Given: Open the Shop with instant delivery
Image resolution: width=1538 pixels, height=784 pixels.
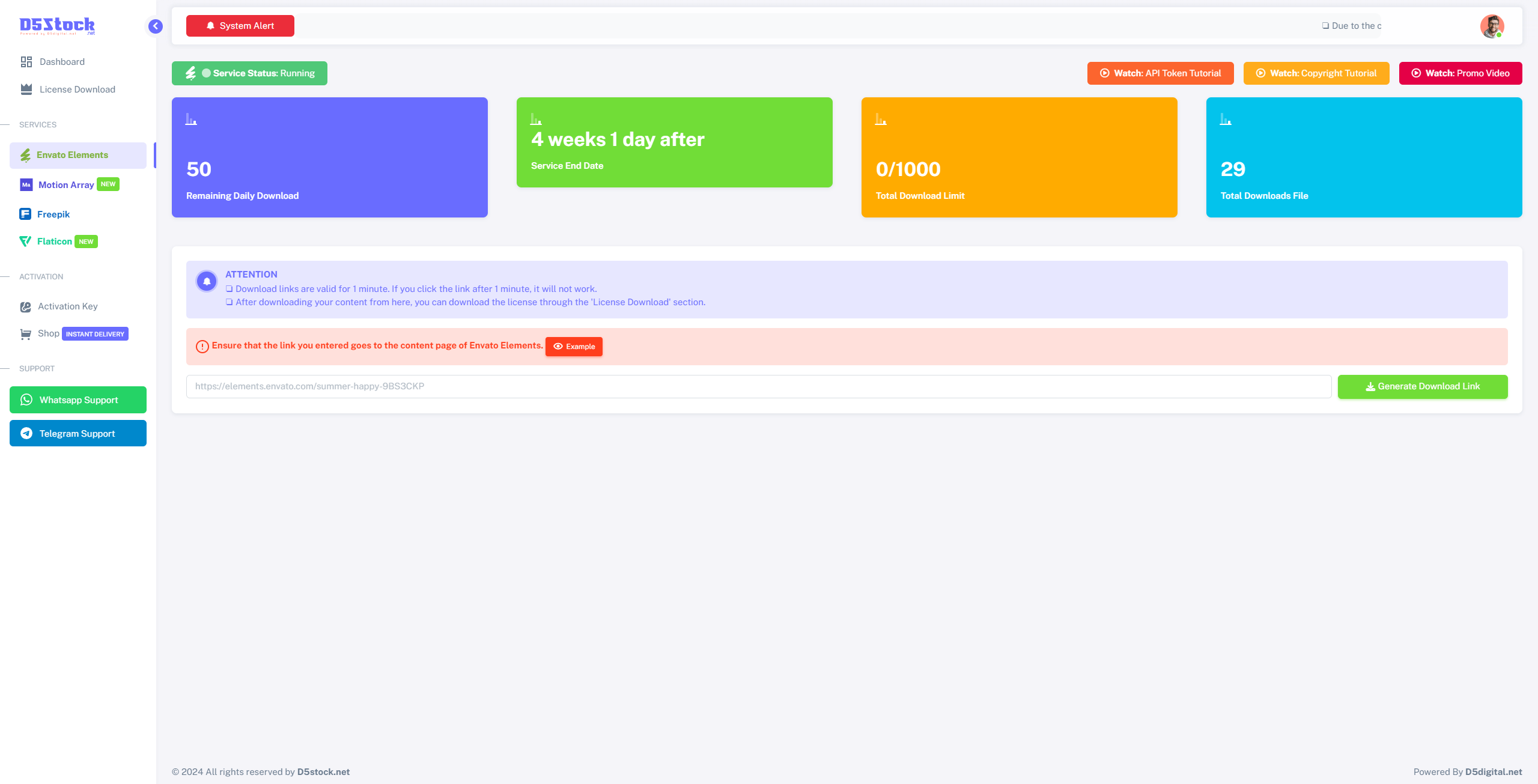Looking at the screenshot, I should 49,333.
